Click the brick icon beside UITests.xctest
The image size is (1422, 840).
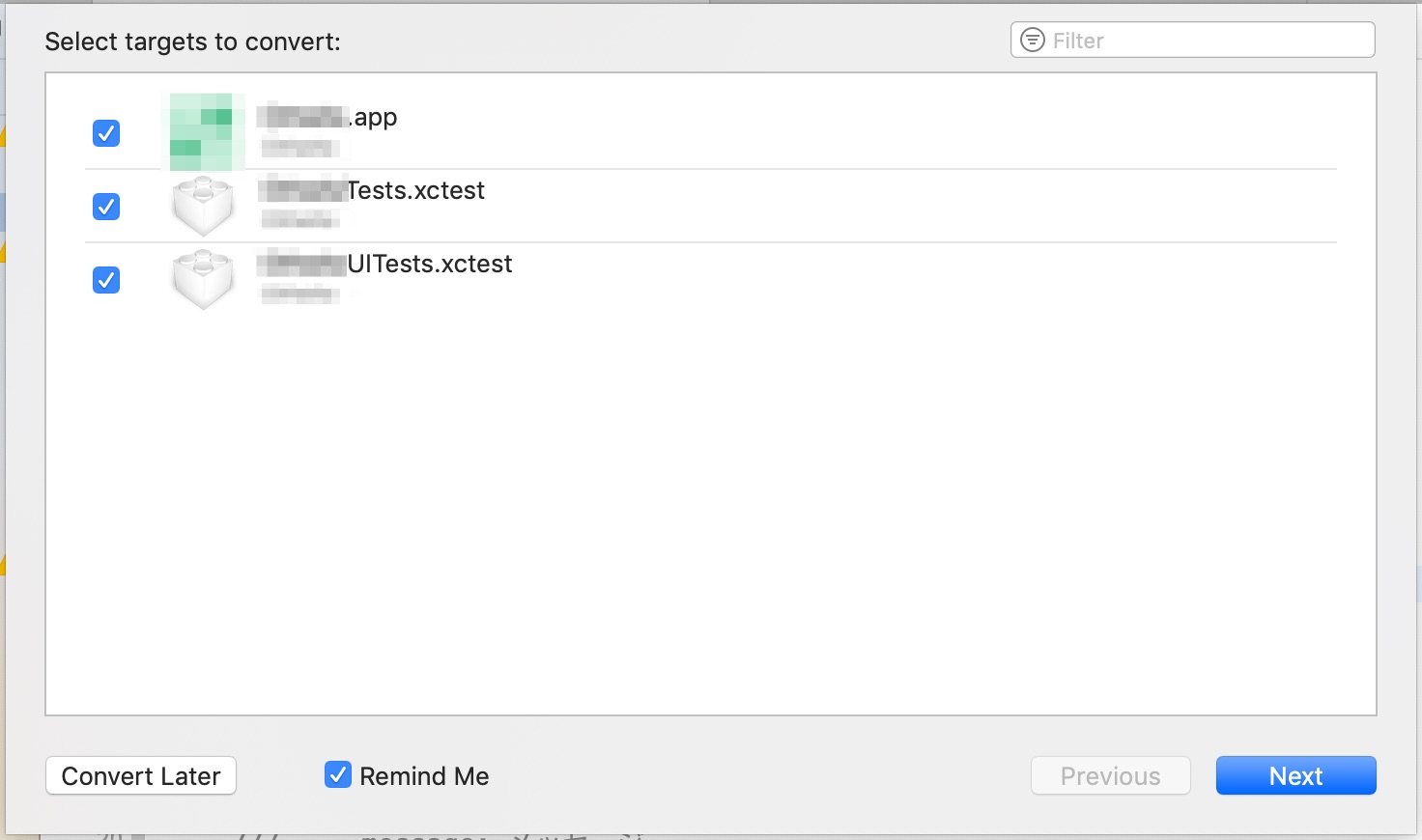pyautogui.click(x=203, y=279)
